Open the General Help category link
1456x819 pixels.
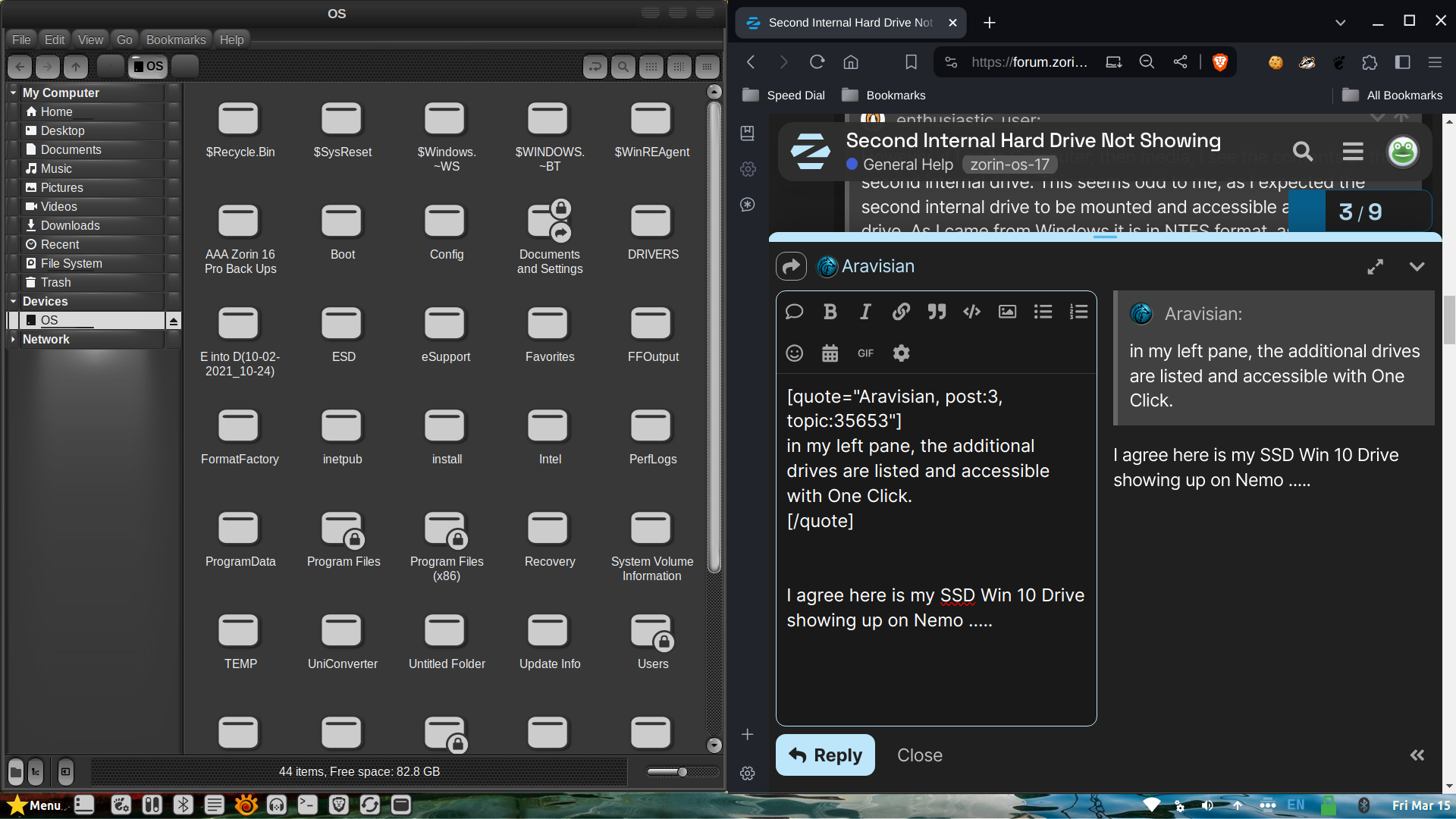pyautogui.click(x=899, y=165)
